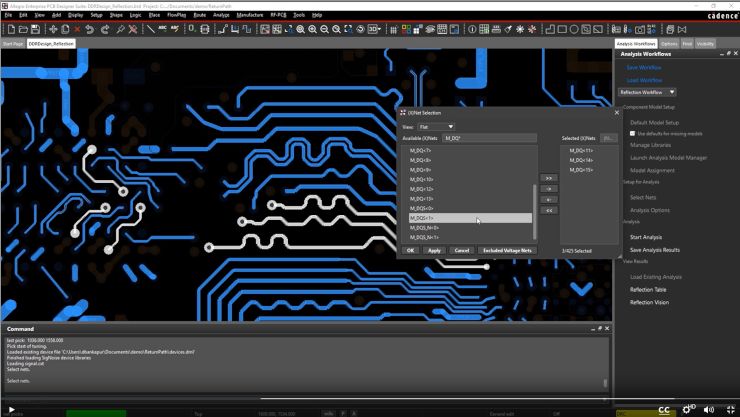Click the Start Analysis link
Viewport: 740px width, 417px height.
[646, 237]
